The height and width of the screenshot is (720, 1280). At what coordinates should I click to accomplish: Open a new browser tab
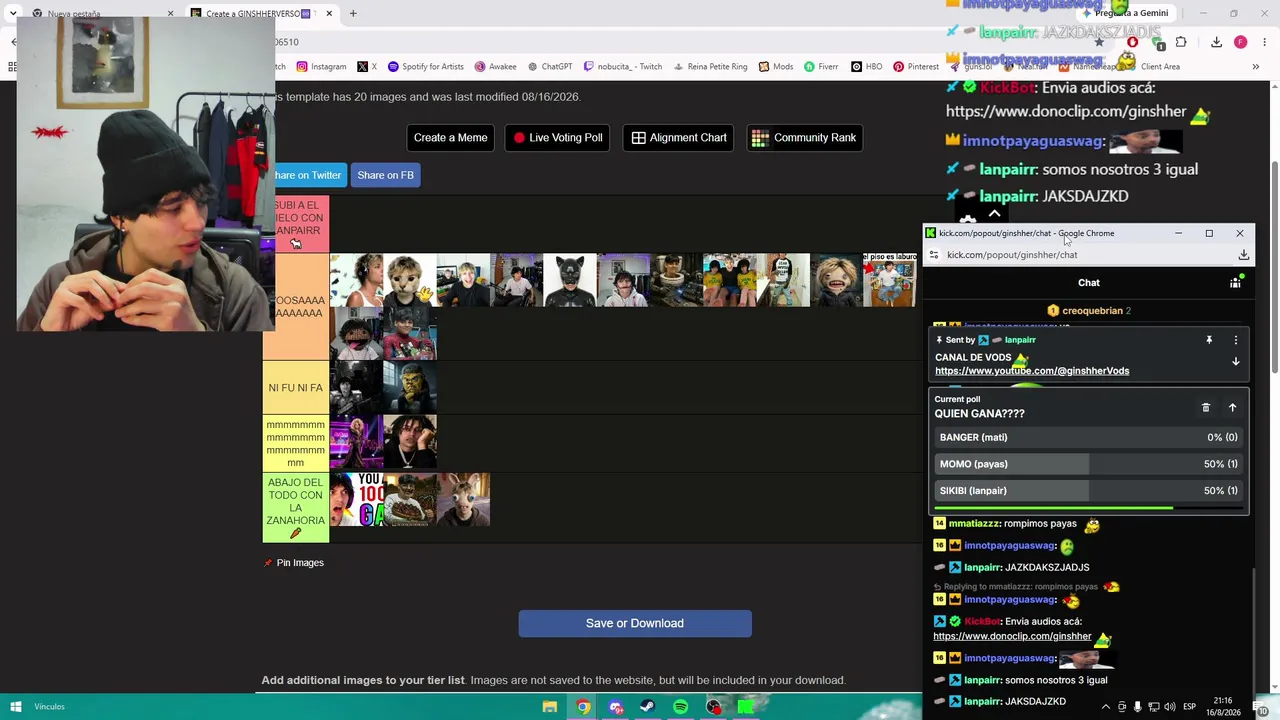pos(353,14)
